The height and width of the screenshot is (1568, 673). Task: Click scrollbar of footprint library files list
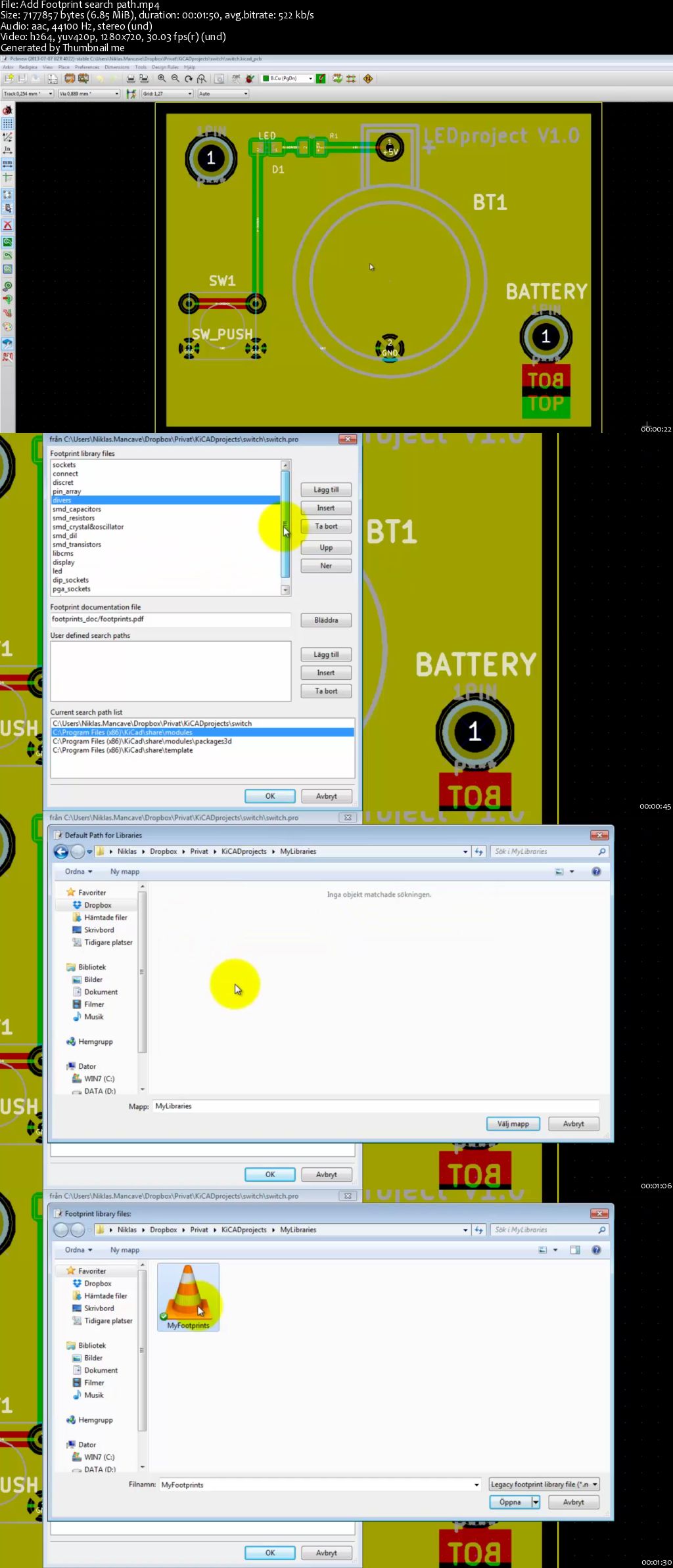tap(285, 527)
